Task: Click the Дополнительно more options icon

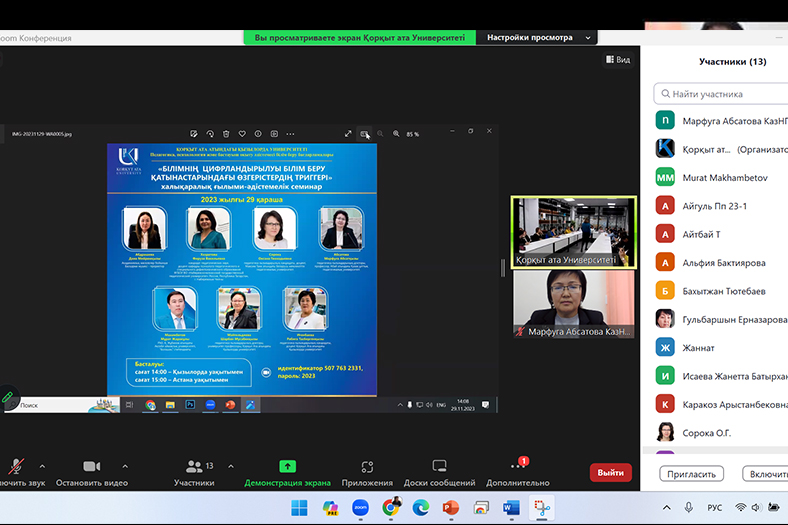Action: pos(517,467)
